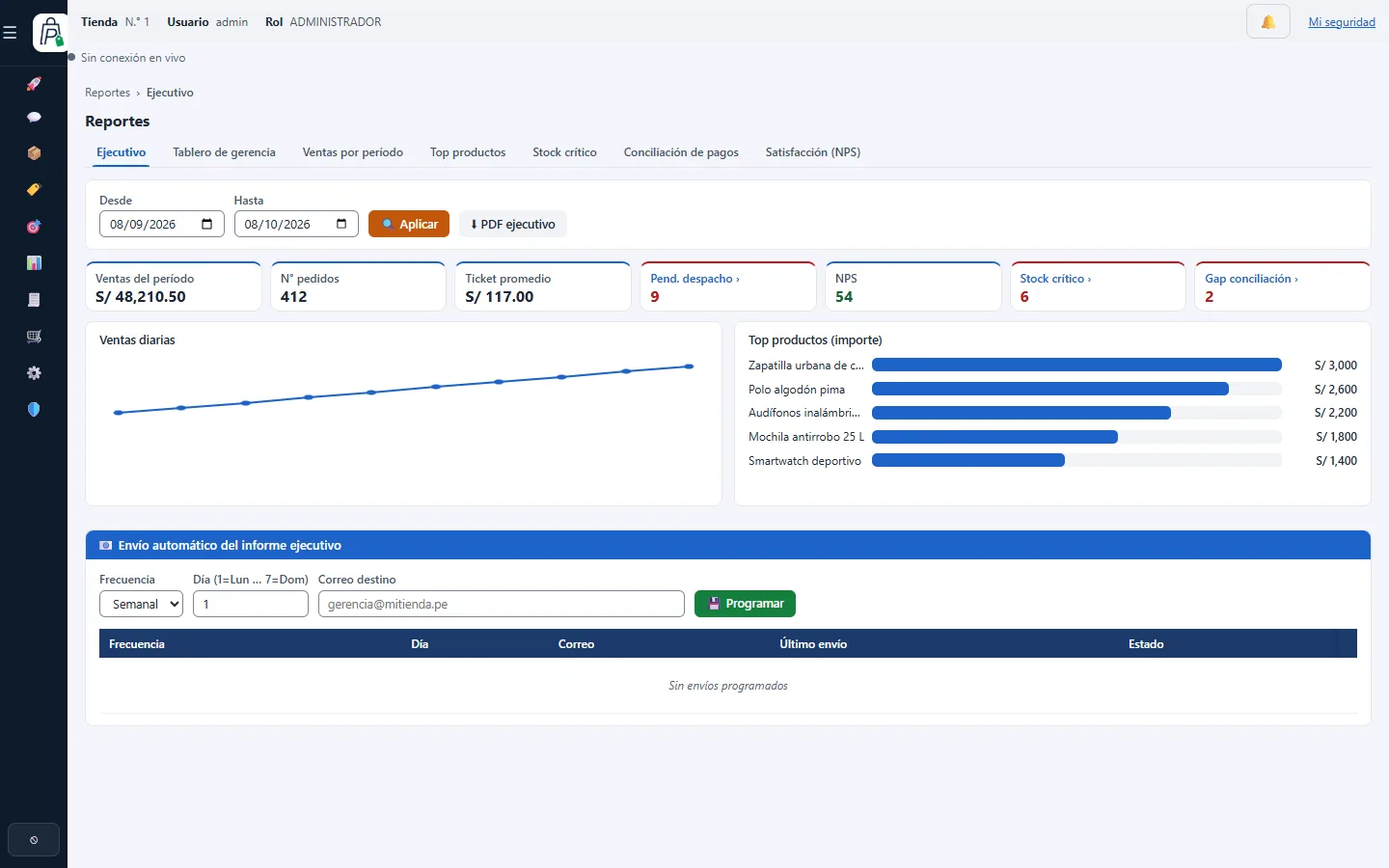Image resolution: width=1389 pixels, height=868 pixels.
Task: Switch to the Top productos tab
Action: [x=468, y=152]
